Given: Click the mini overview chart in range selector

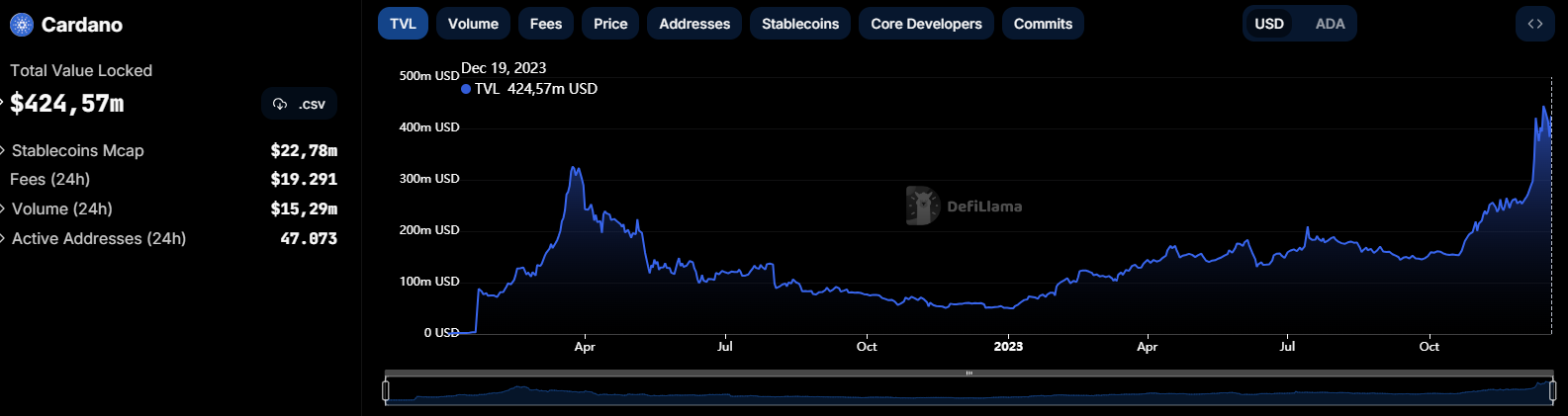Looking at the screenshot, I should pyautogui.click(x=969, y=391).
